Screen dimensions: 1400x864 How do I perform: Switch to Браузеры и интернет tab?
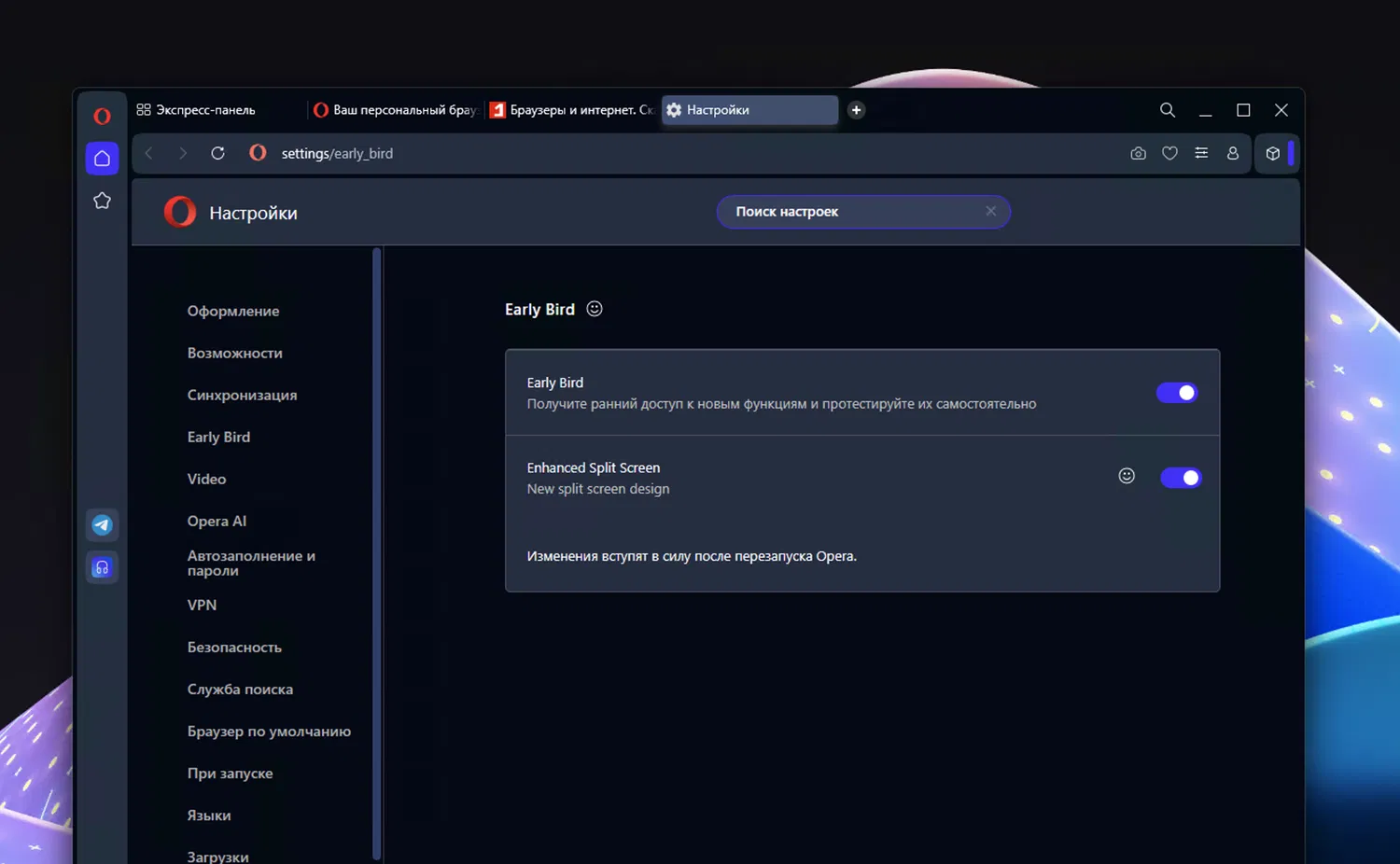572,110
